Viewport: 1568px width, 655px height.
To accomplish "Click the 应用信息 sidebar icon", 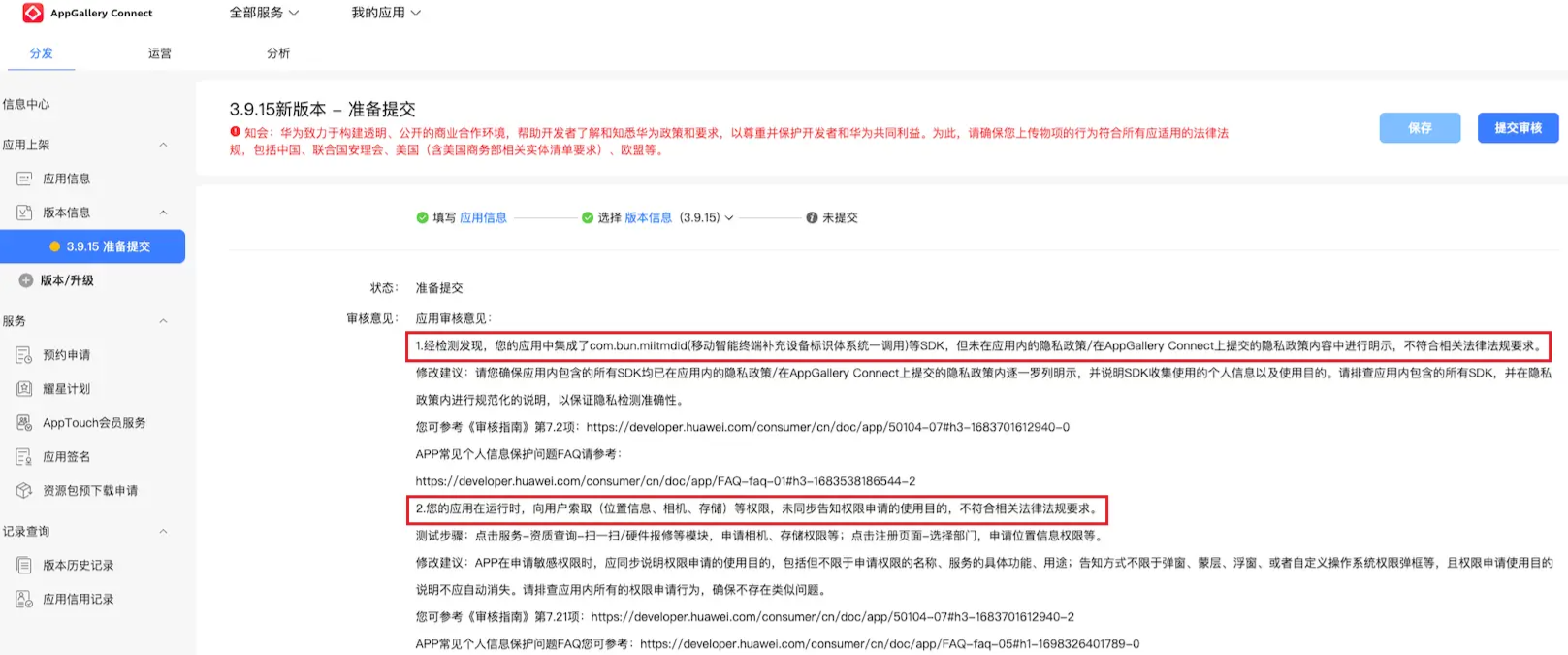I will (24, 179).
